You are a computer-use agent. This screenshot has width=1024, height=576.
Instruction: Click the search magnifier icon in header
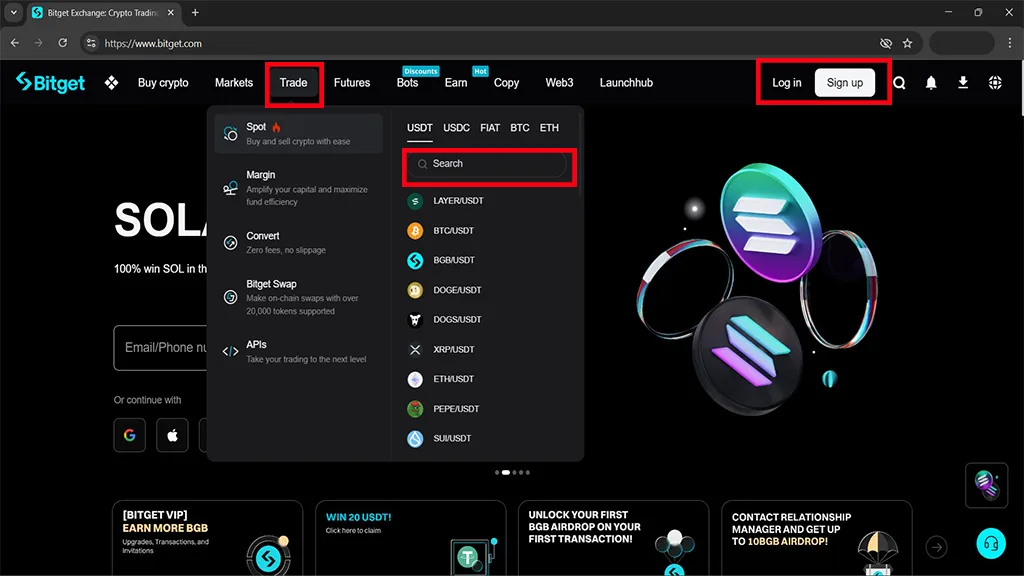(899, 83)
